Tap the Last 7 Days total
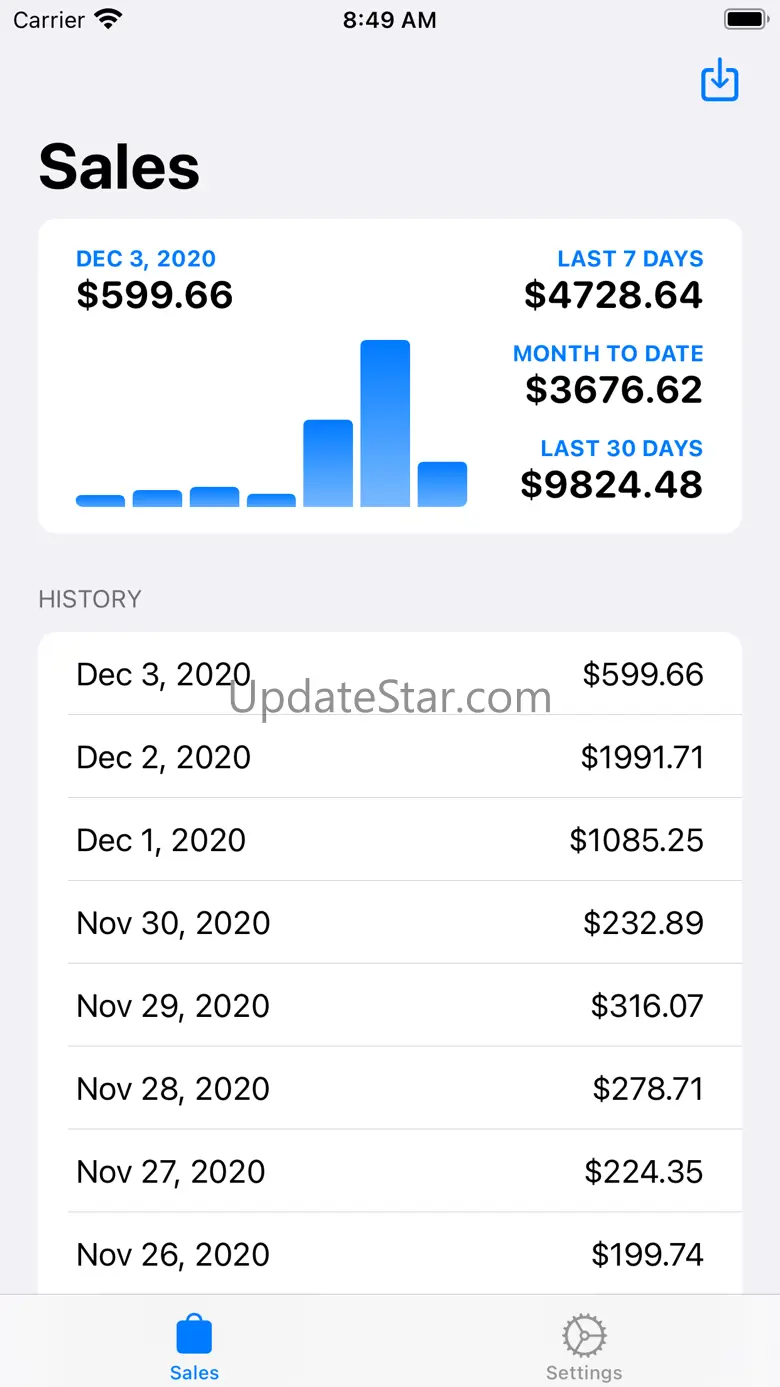 (613, 295)
